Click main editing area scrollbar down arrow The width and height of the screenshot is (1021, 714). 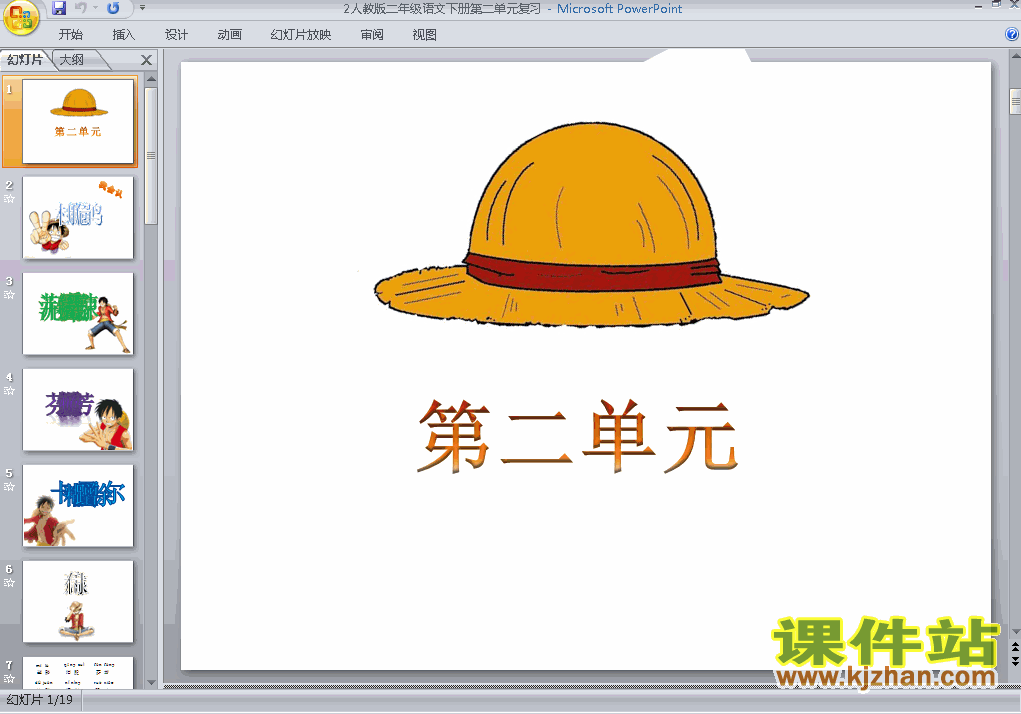coord(1015,631)
